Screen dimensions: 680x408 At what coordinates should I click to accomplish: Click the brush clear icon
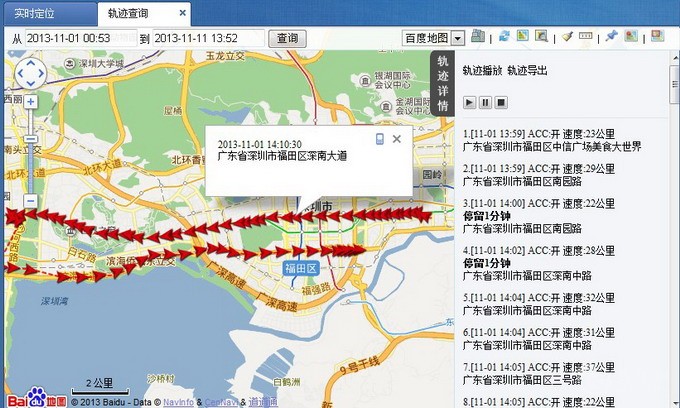tap(567, 37)
